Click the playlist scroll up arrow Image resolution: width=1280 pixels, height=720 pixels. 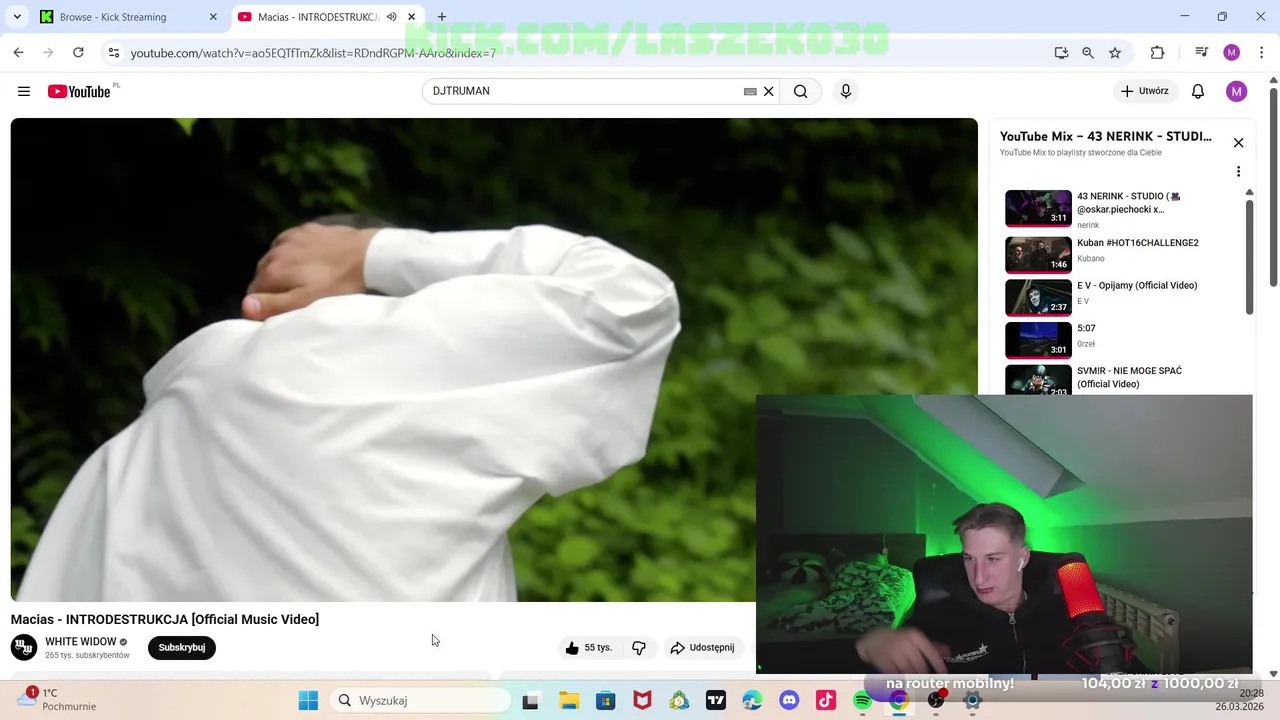pos(1249,192)
